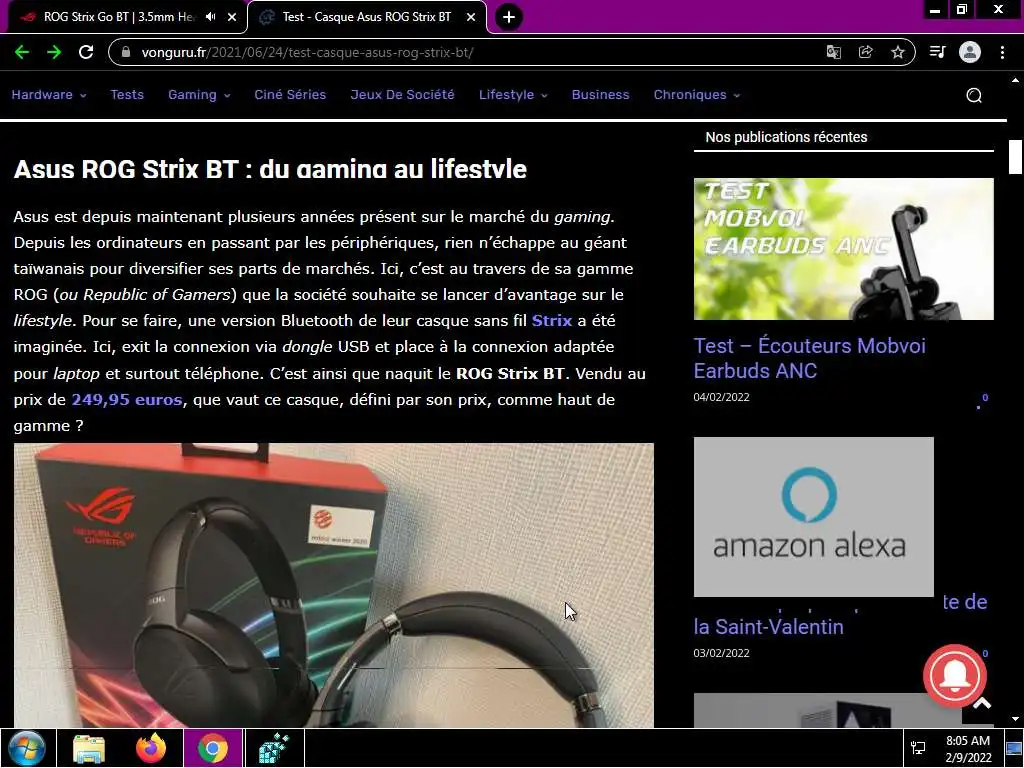Open a new tab with the plus button
This screenshot has height=768, width=1024.
click(x=509, y=17)
